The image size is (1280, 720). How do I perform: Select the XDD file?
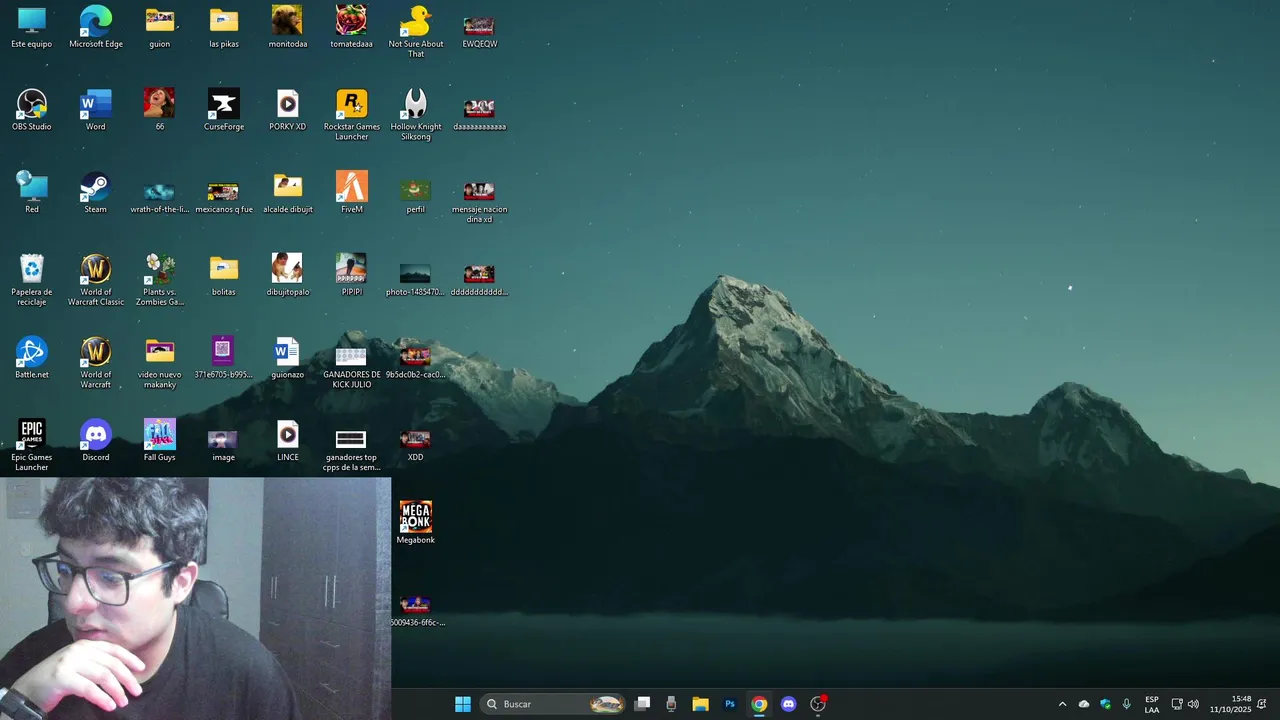tap(416, 445)
